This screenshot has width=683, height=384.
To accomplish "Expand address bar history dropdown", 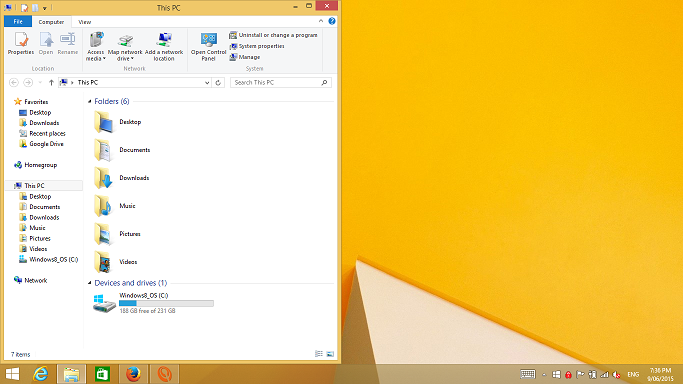I will [x=207, y=83].
